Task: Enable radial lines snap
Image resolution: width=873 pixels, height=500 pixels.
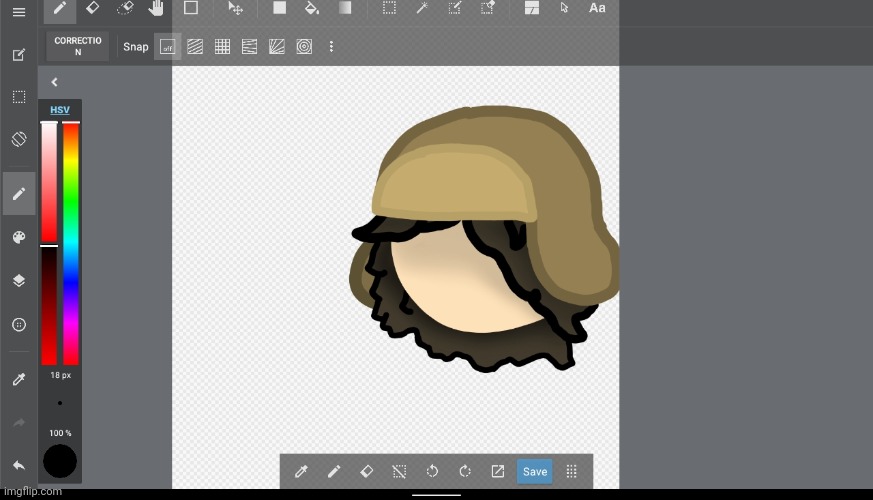Action: pos(277,47)
